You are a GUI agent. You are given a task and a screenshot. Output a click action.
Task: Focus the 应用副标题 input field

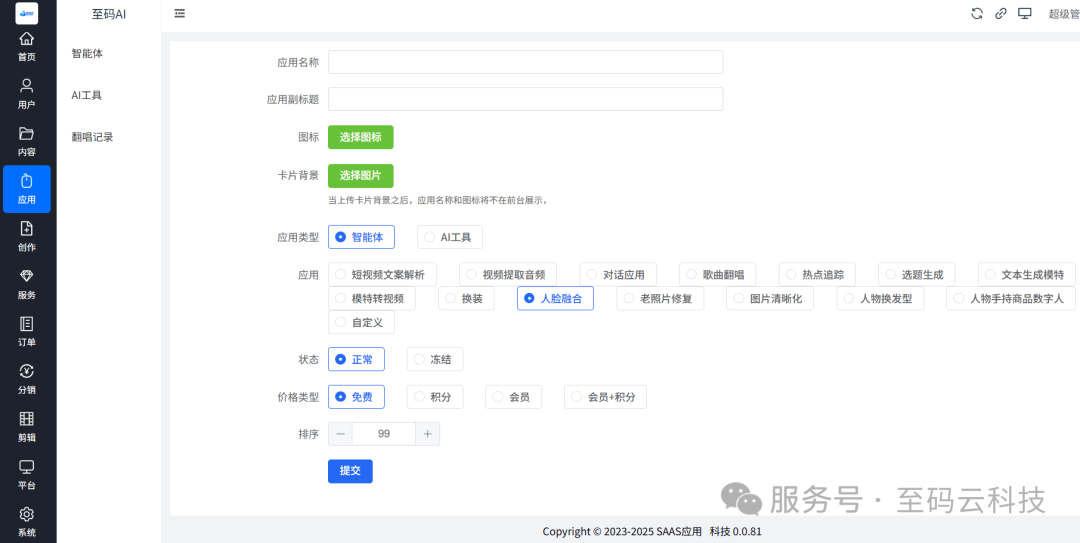click(526, 99)
